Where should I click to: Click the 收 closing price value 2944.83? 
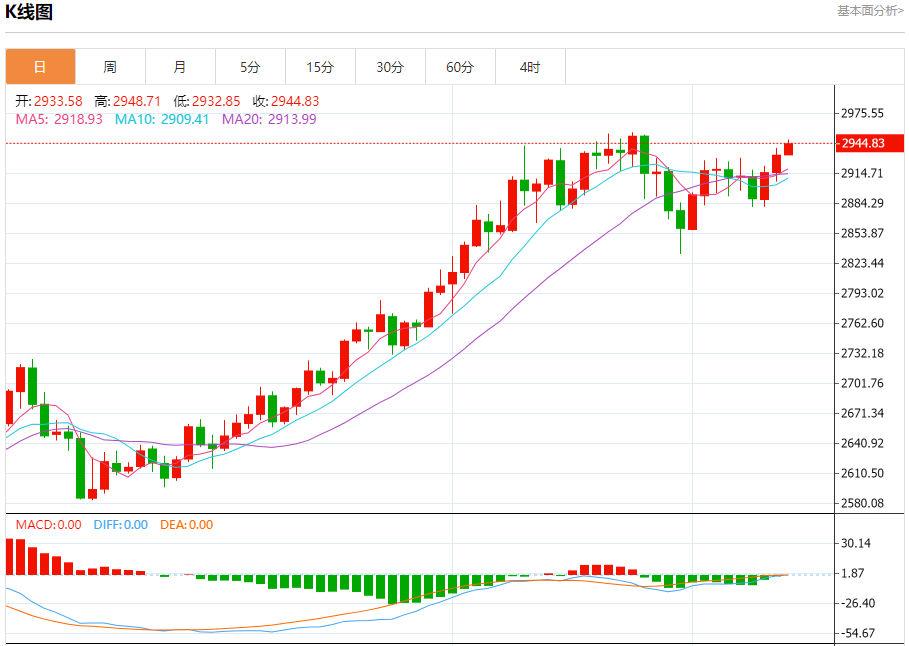pos(295,101)
